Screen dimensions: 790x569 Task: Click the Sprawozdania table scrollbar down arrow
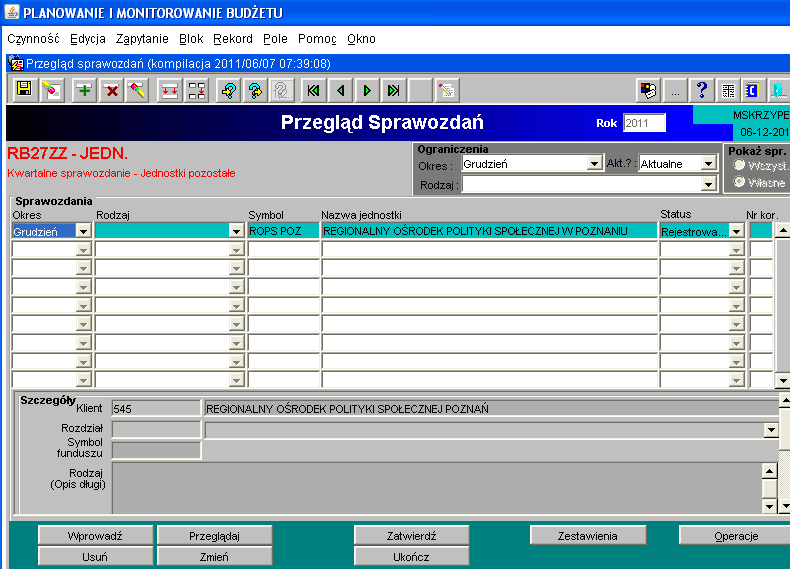pyautogui.click(x=782, y=381)
